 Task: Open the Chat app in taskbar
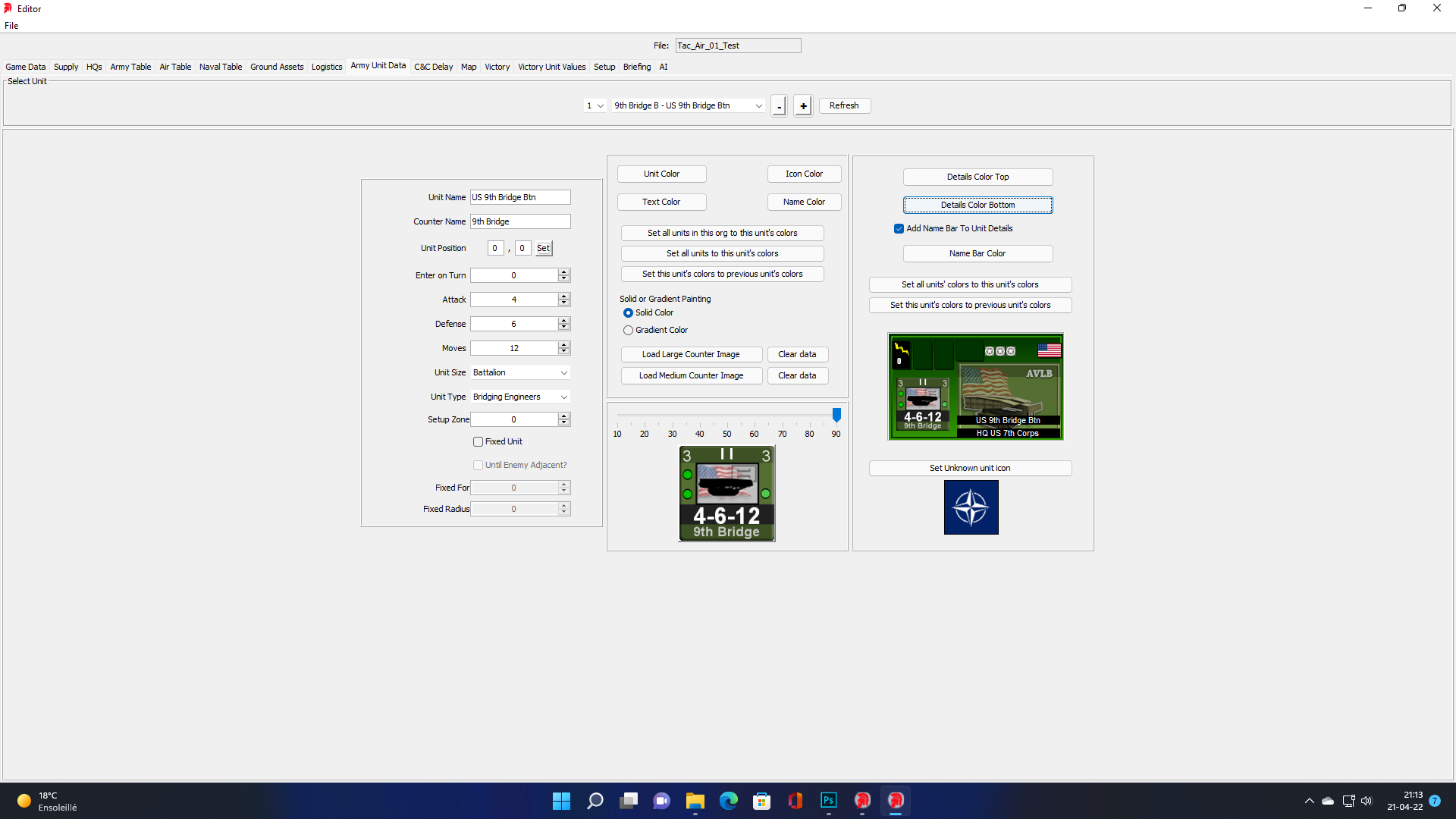(662, 801)
